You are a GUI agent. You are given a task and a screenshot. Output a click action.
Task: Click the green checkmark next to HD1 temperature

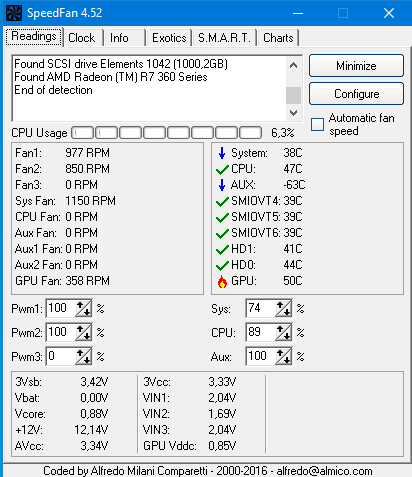click(222, 250)
